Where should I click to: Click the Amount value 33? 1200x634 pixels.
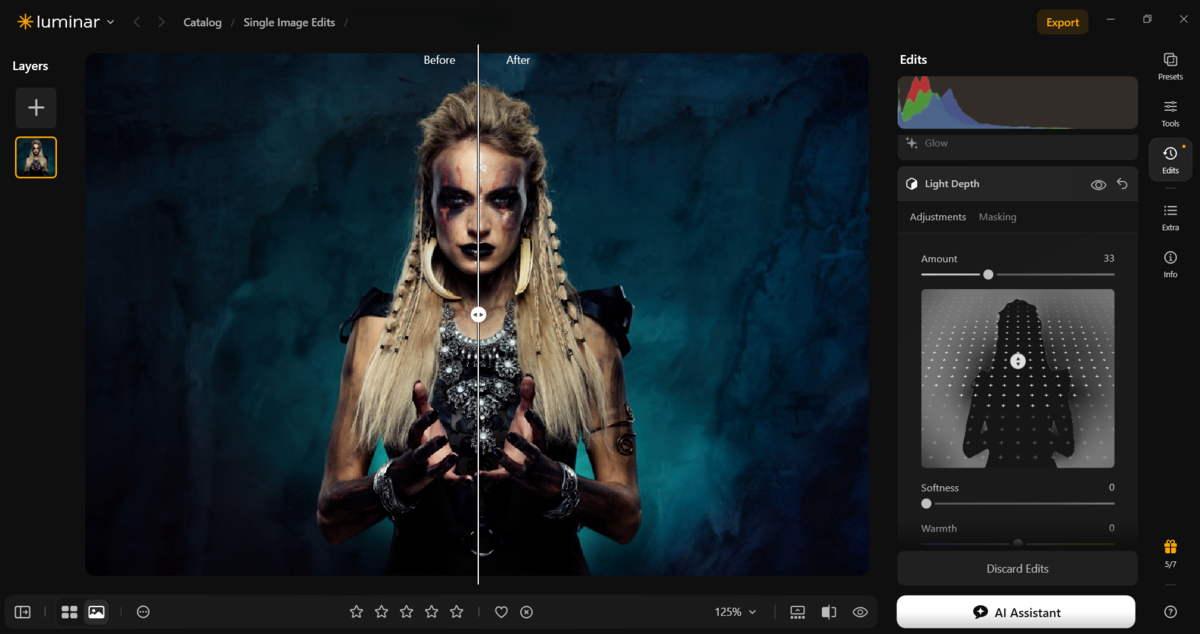click(x=1108, y=259)
